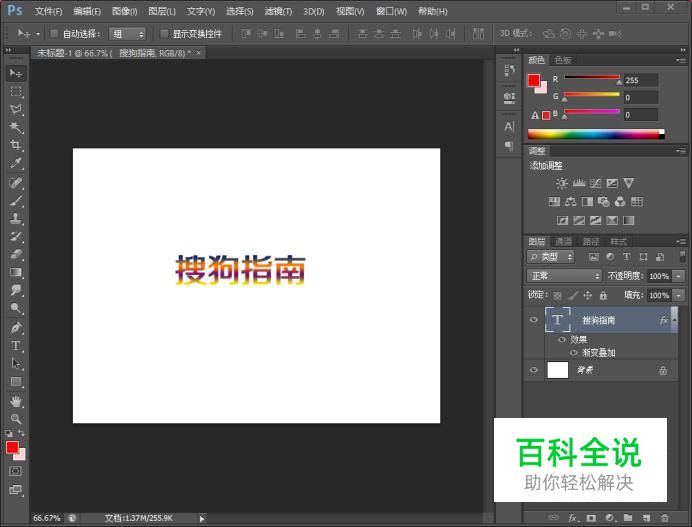The height and width of the screenshot is (527, 692).
Task: Select the Crop tool
Action: 16,145
